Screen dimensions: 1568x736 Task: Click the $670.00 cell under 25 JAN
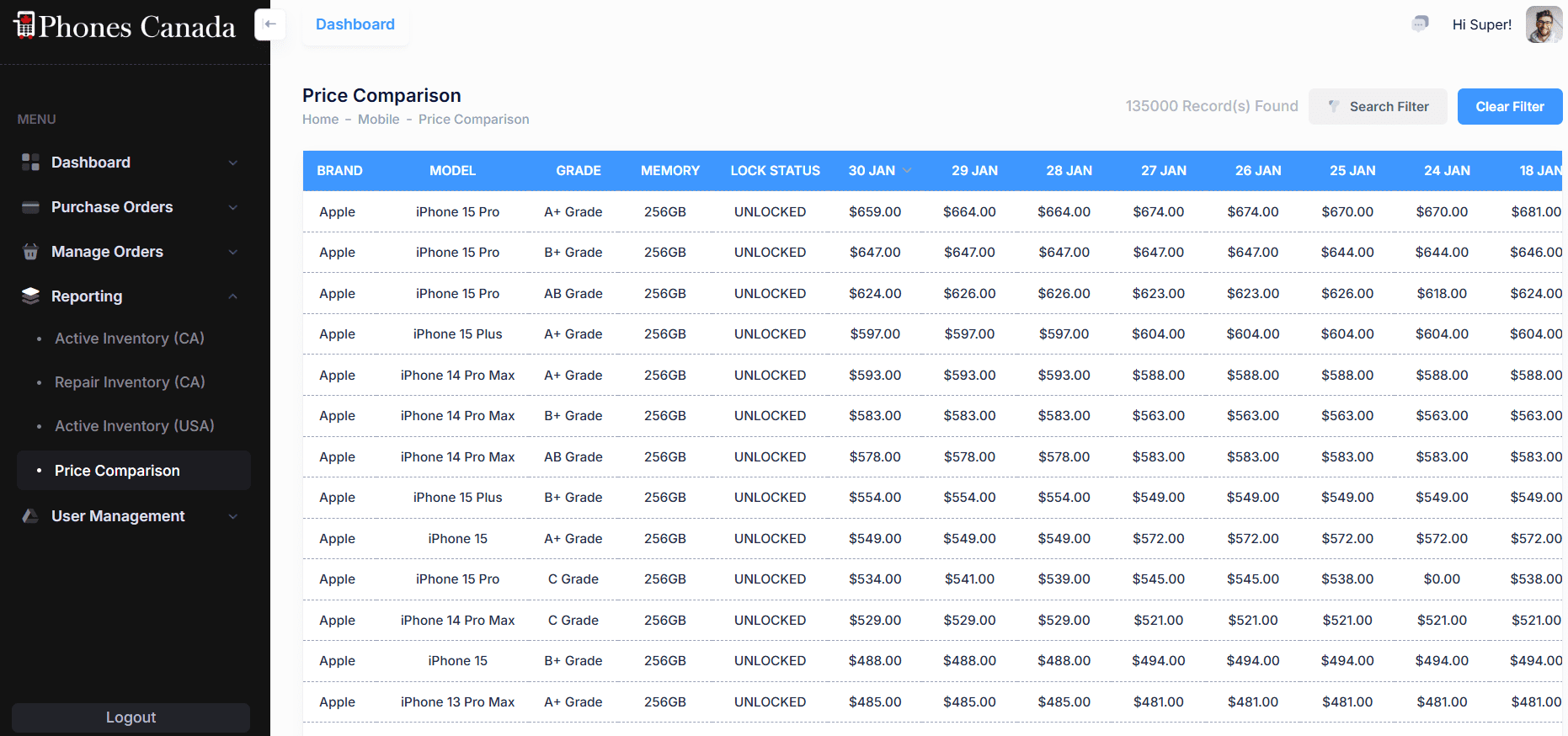click(1347, 211)
